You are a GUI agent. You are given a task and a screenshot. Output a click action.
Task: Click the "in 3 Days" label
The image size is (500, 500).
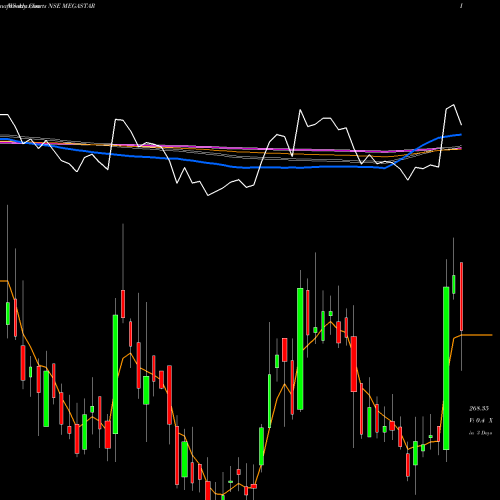pyautogui.click(x=480, y=433)
